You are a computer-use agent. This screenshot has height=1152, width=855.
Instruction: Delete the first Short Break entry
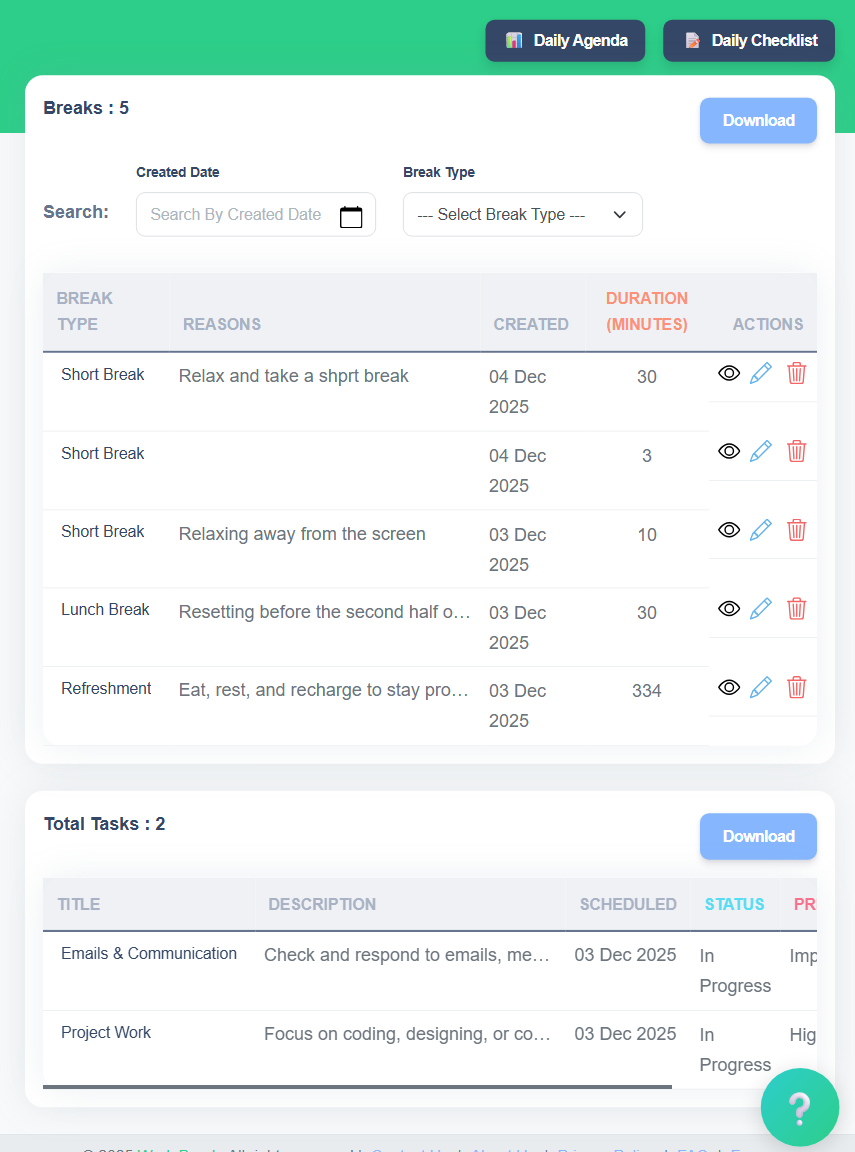(796, 372)
